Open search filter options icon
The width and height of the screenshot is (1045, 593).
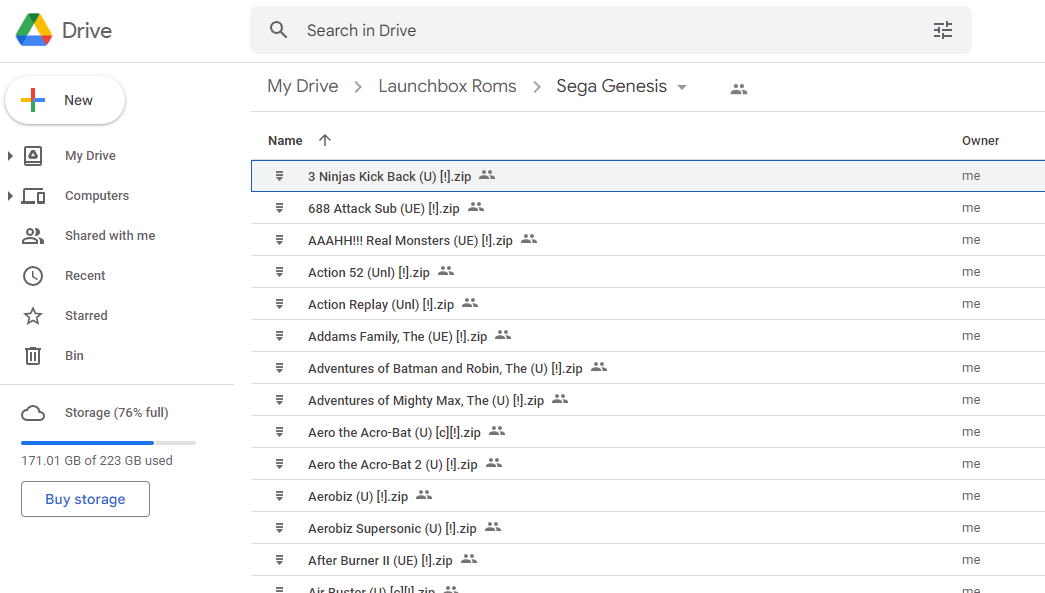point(942,30)
